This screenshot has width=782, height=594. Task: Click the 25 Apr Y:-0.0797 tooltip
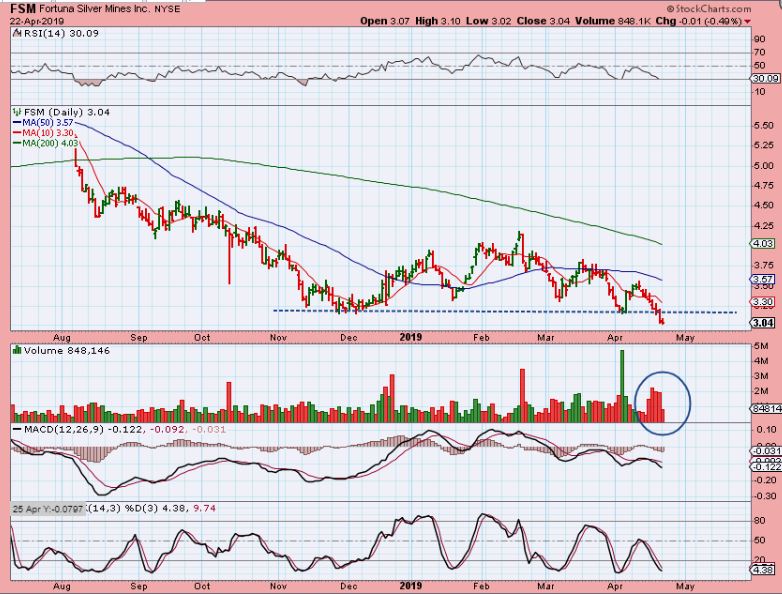coord(48,509)
